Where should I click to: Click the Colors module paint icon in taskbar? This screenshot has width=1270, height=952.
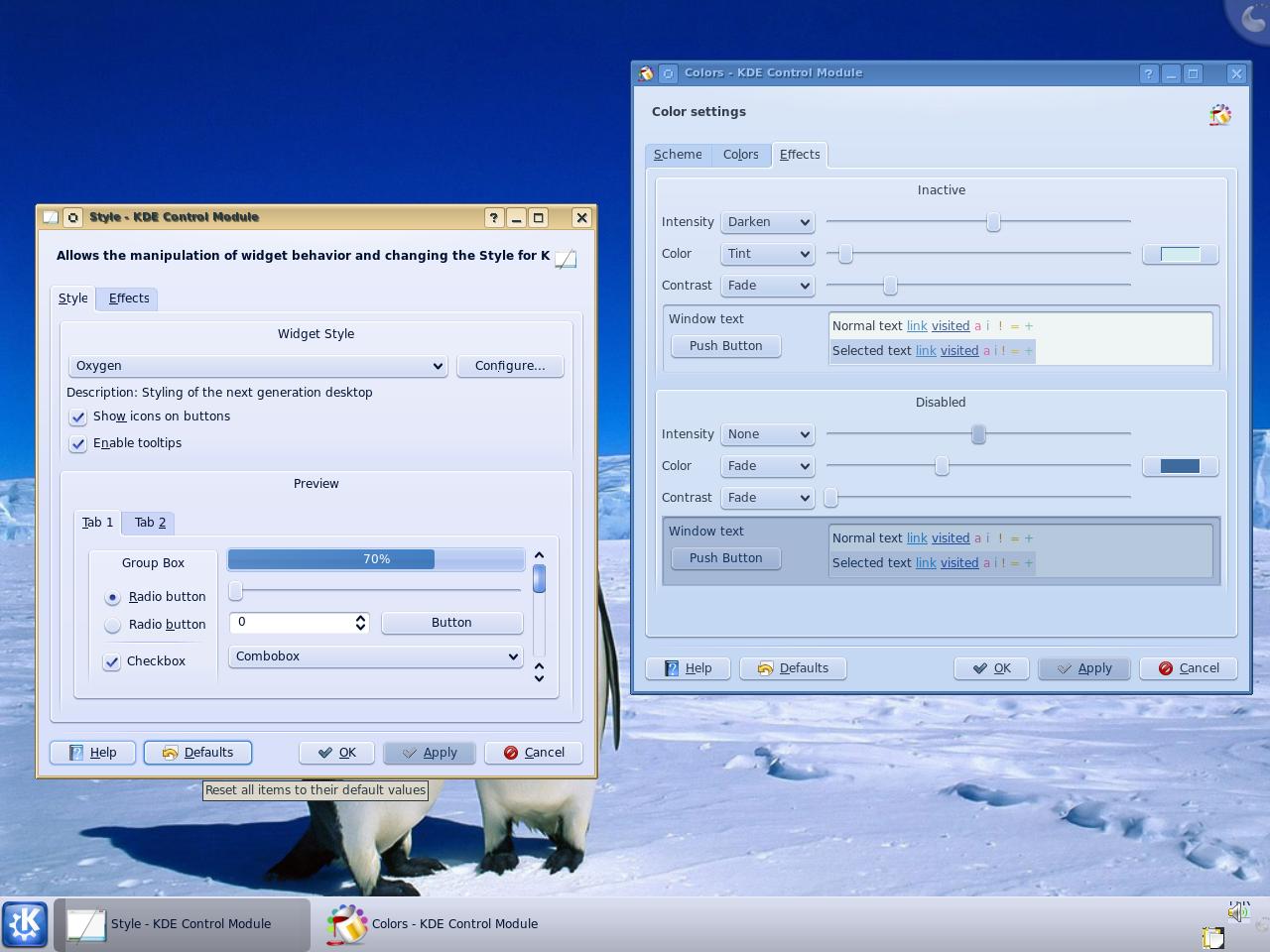click(x=347, y=924)
